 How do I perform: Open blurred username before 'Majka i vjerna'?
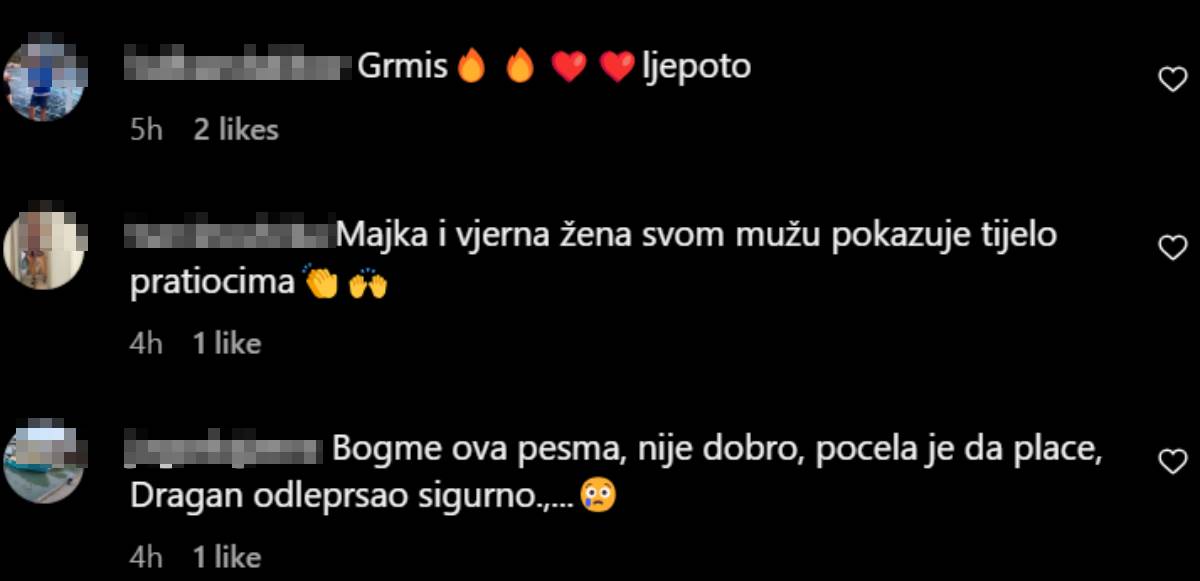(x=231, y=236)
